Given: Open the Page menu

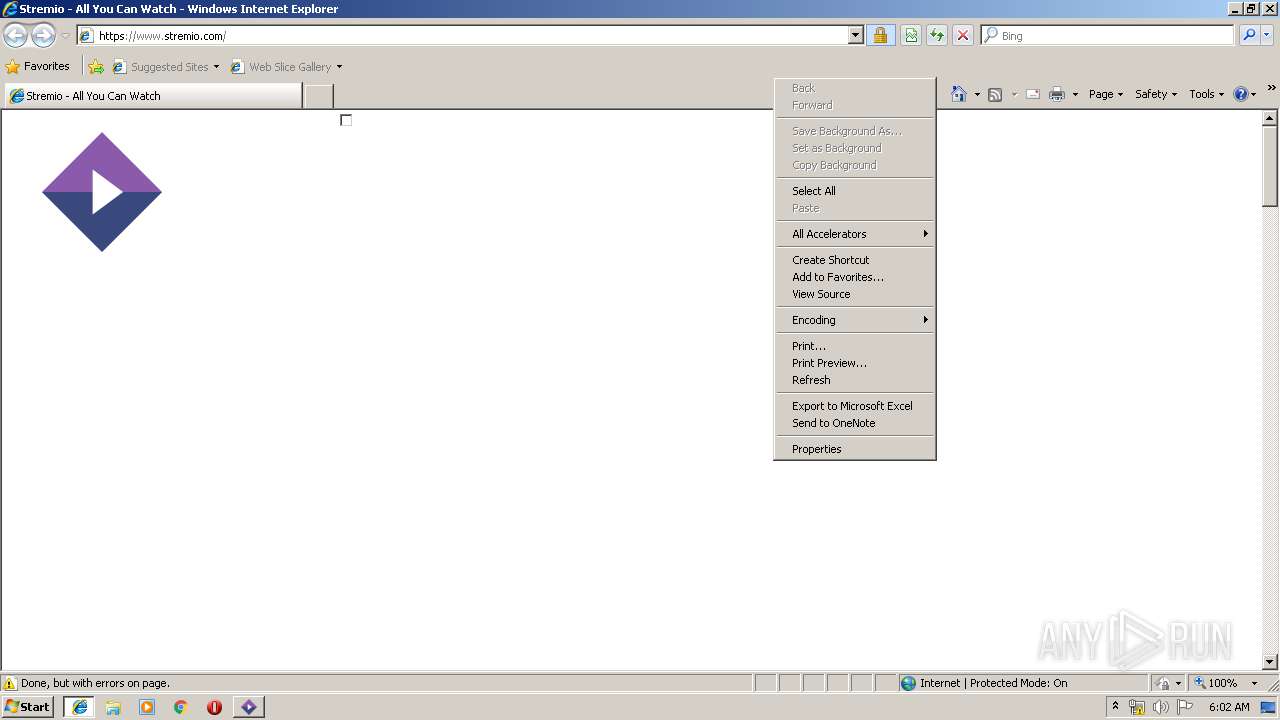Looking at the screenshot, I should point(1106,94).
